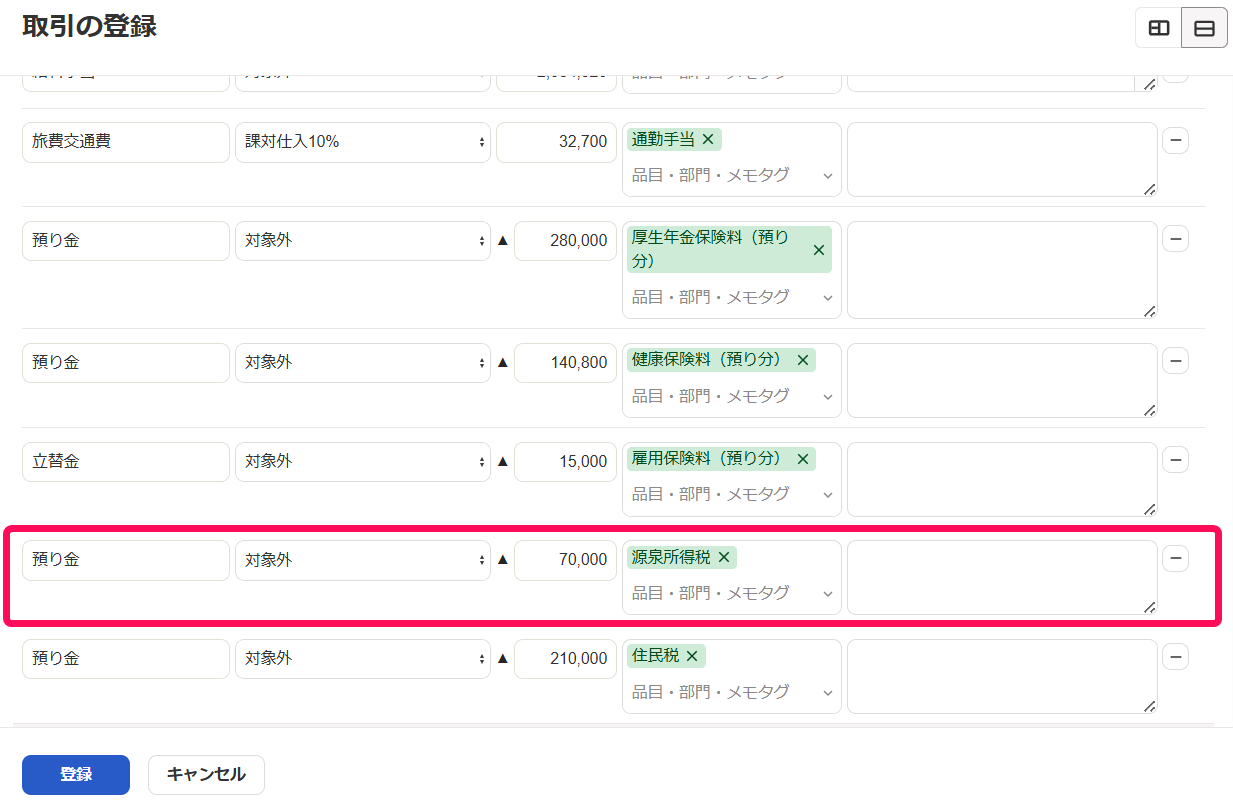The image size is (1233, 805).
Task: Open the 対象外 dropdown in the 70,000 row
Action: 363,560
